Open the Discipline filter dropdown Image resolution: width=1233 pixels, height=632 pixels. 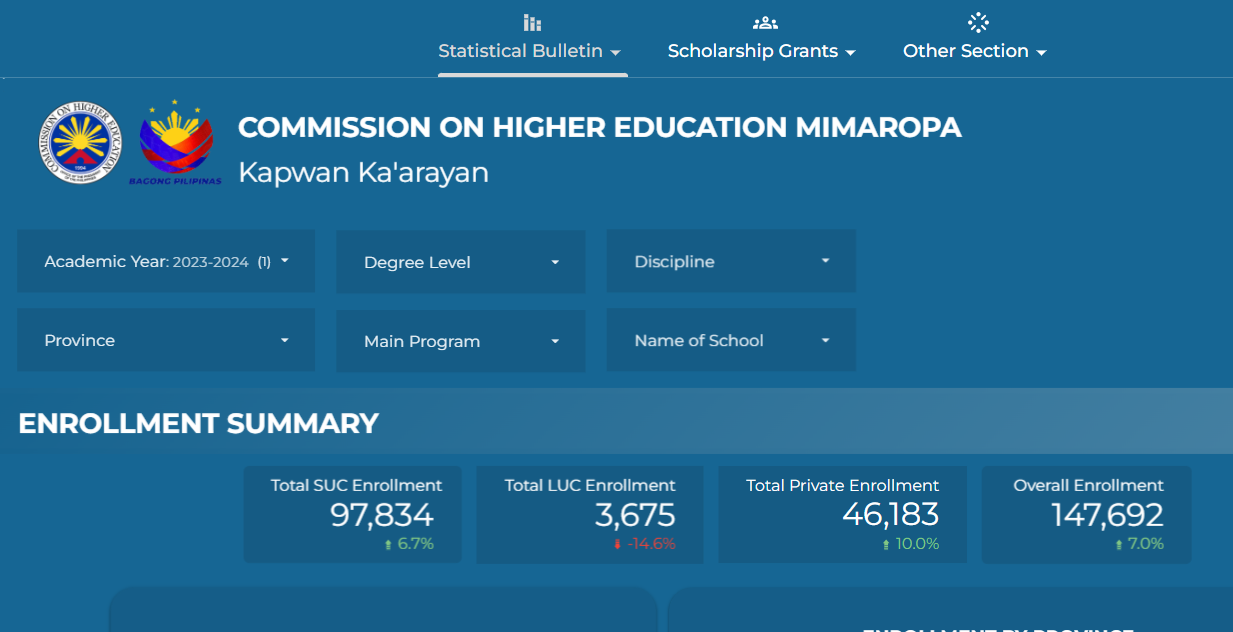731,261
